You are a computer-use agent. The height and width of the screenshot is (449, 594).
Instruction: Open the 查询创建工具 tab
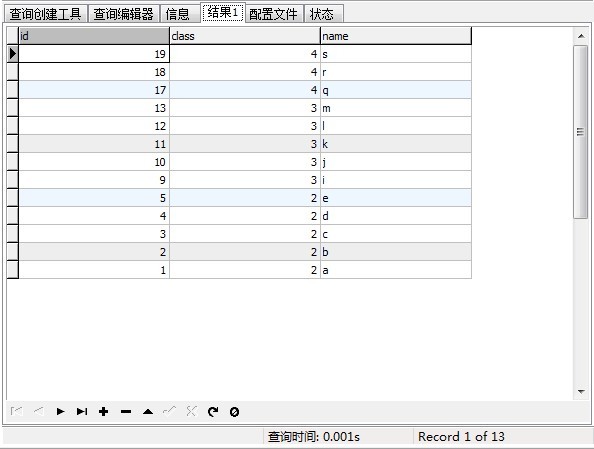[45, 14]
